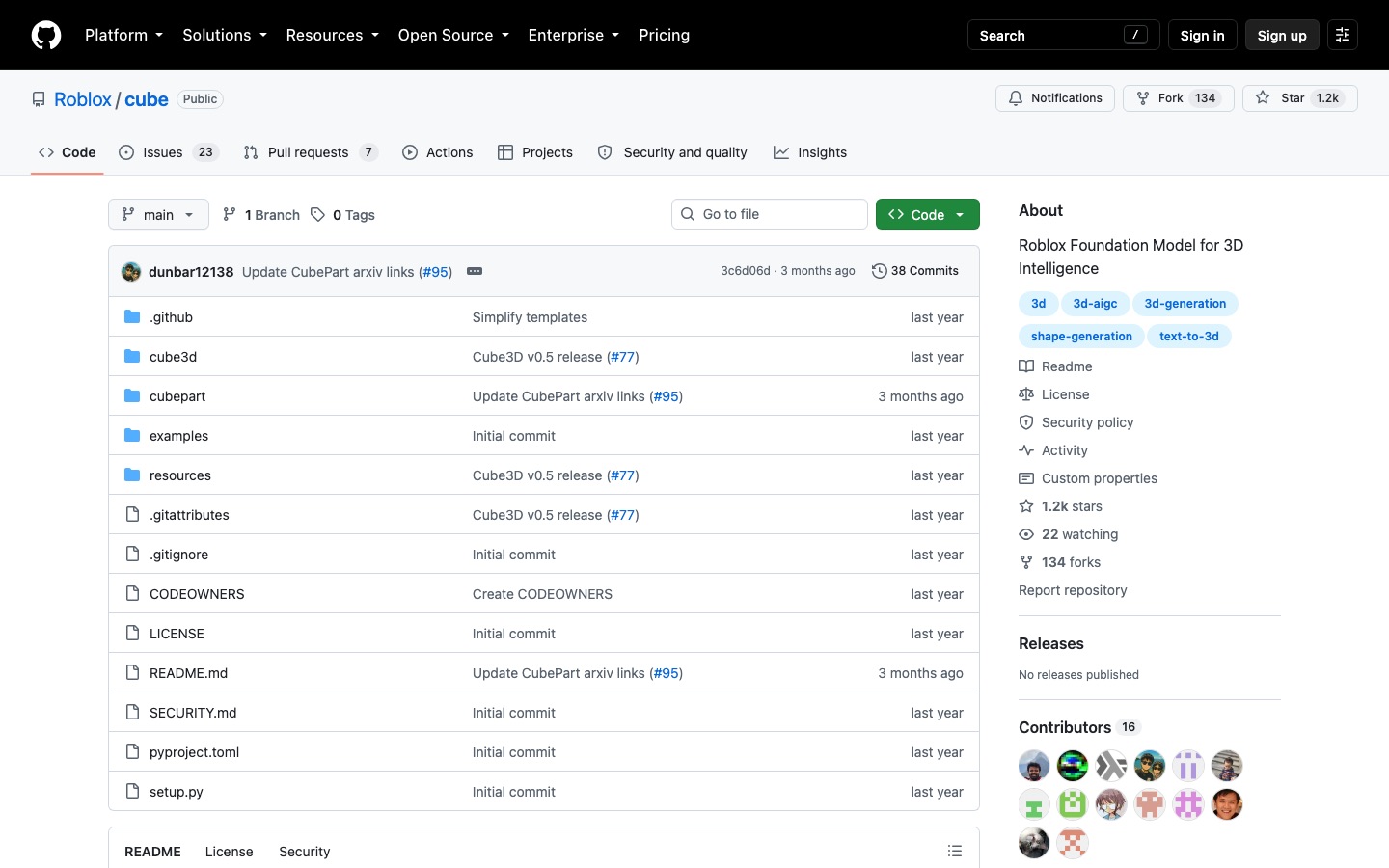Open the CODEOWNERS file
The image size is (1389, 868).
pos(197,594)
